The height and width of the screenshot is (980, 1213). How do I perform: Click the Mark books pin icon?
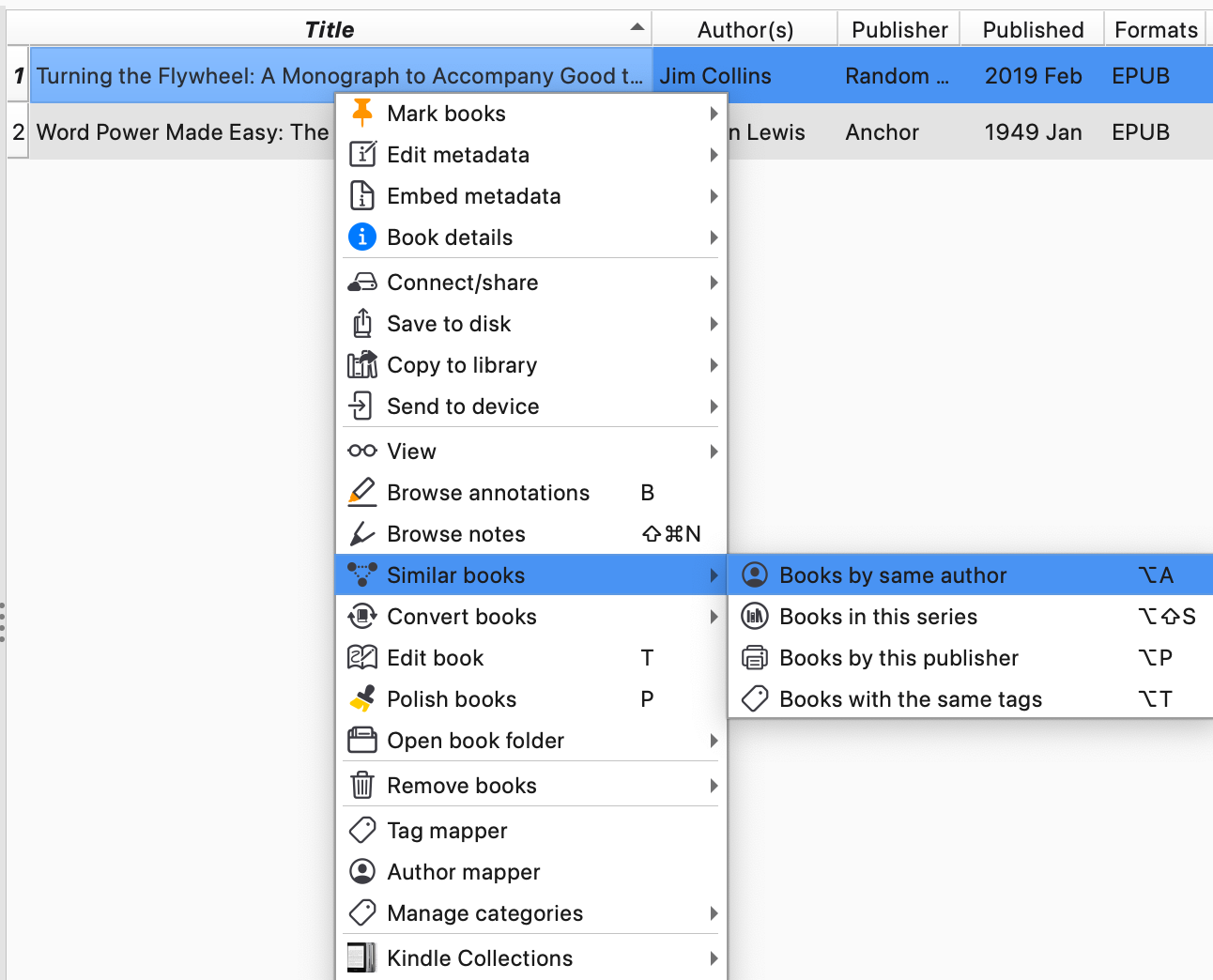[362, 114]
